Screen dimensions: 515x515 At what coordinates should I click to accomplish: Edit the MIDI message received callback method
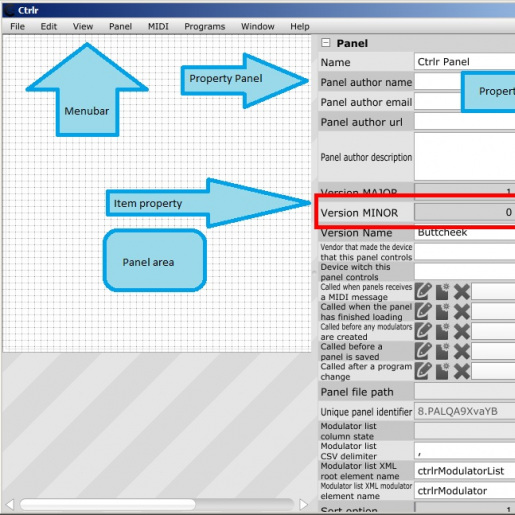point(423,292)
